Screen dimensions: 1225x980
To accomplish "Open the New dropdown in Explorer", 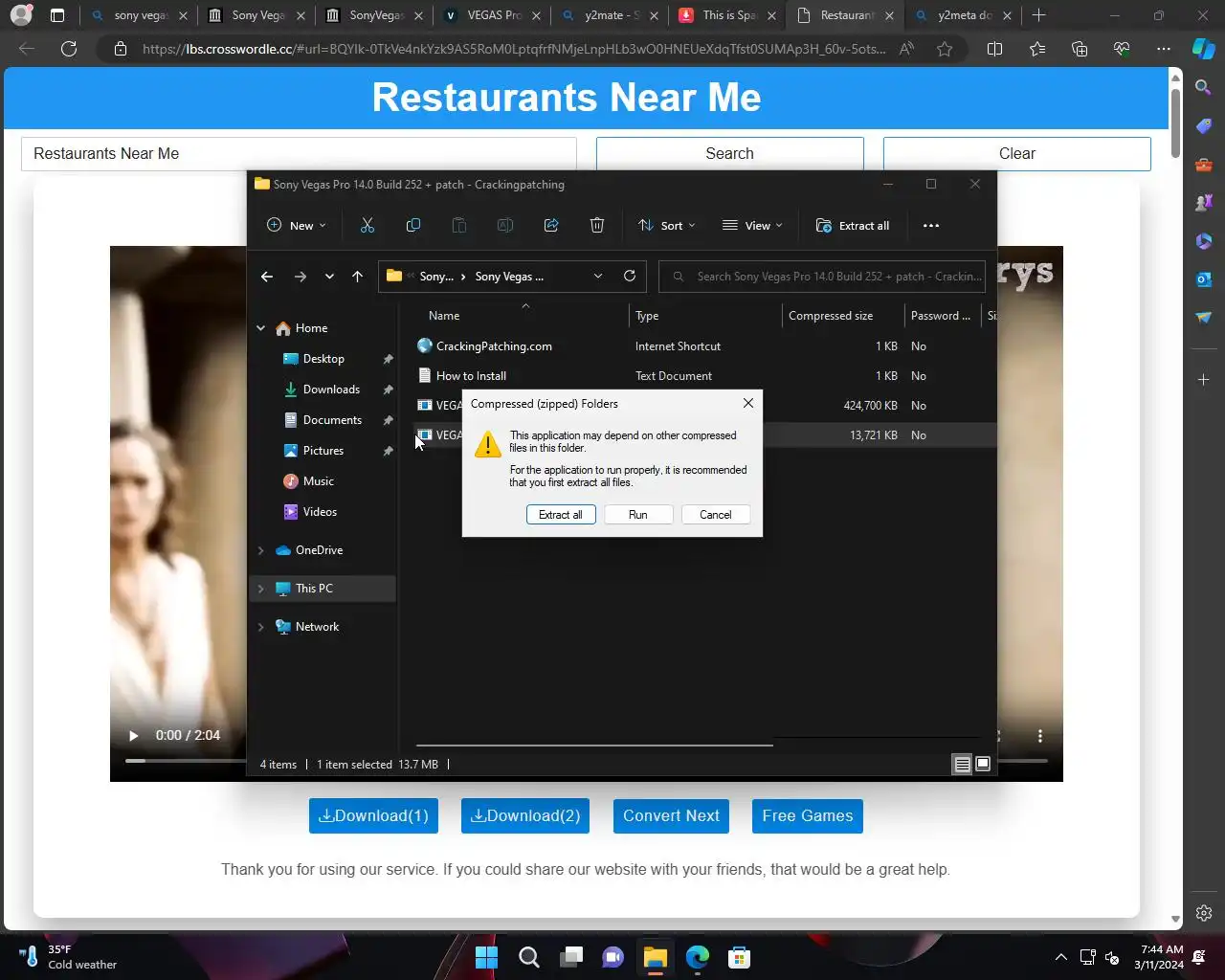I will click(x=296, y=226).
